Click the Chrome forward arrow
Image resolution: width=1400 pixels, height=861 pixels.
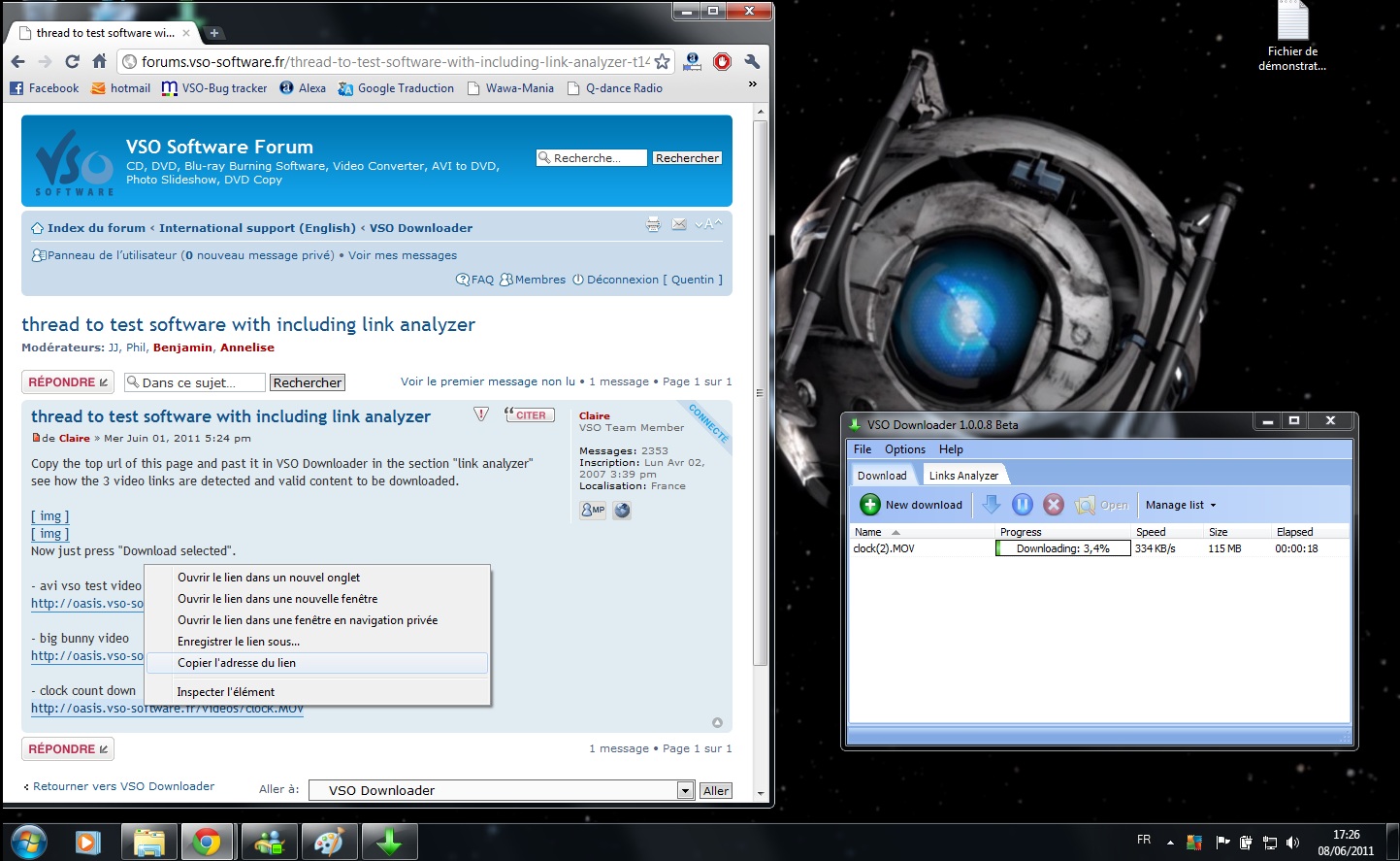click(46, 61)
